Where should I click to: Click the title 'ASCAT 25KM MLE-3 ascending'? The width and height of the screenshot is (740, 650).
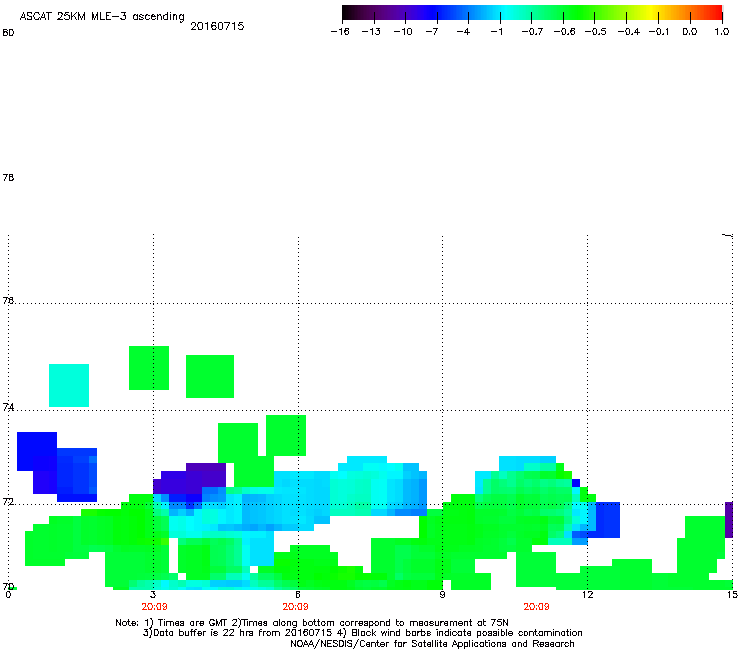point(102,16)
